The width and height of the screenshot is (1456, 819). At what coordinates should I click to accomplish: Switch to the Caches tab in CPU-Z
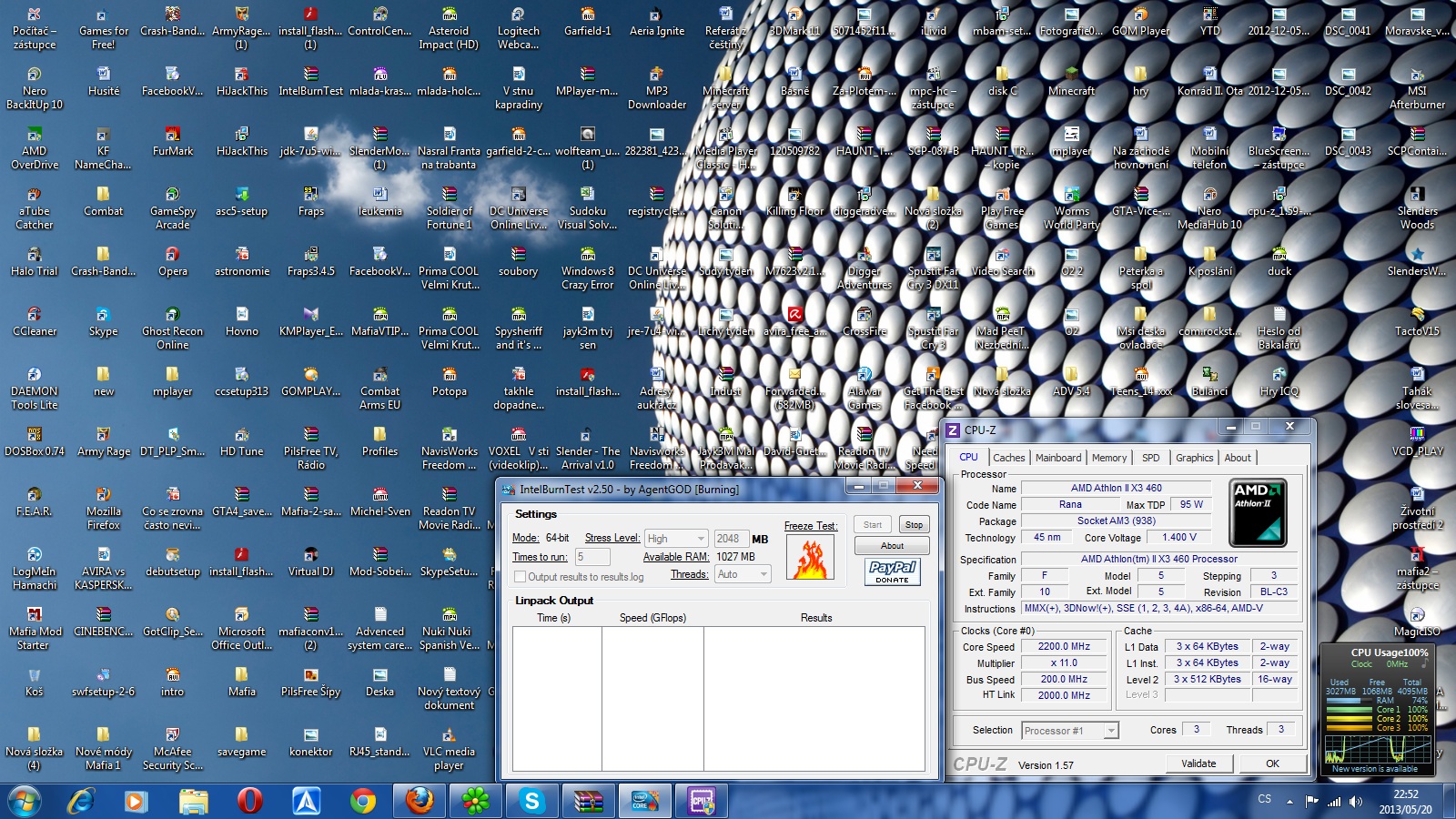[x=1008, y=458]
